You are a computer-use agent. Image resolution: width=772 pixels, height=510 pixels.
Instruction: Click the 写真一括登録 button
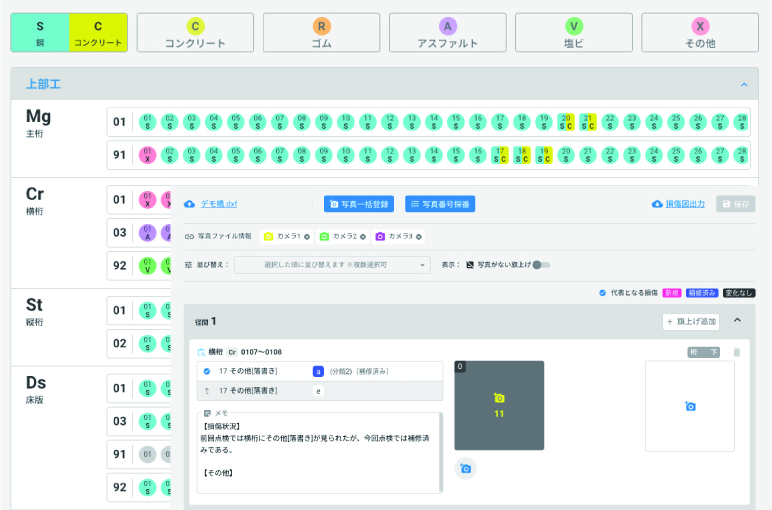click(x=359, y=204)
